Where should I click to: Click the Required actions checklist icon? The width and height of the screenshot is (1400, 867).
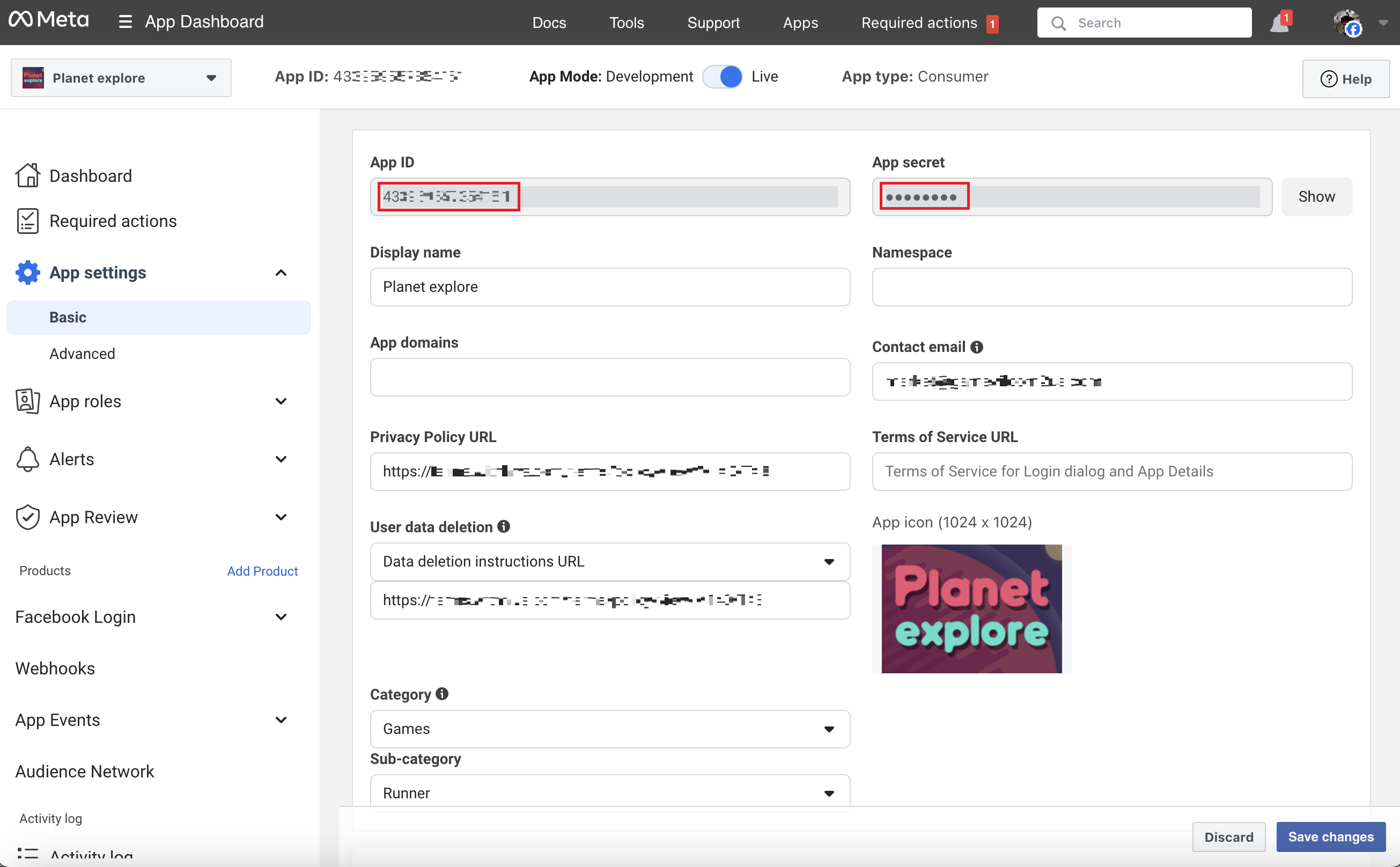(x=27, y=221)
